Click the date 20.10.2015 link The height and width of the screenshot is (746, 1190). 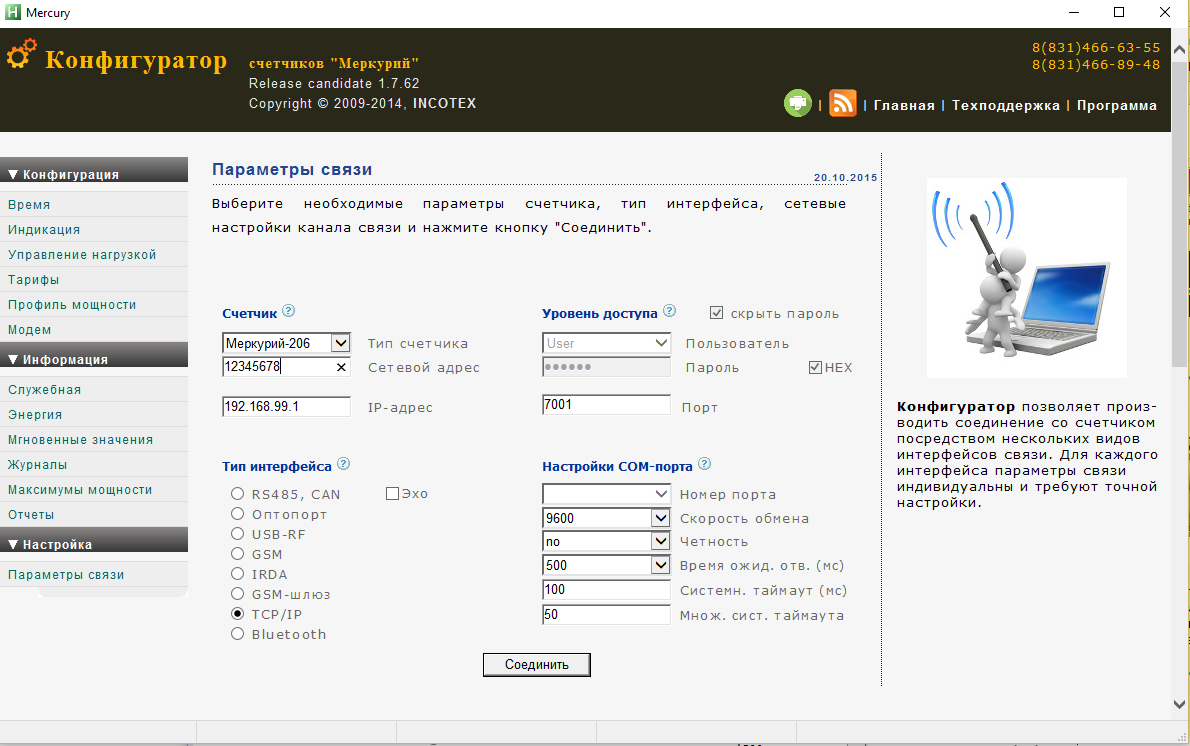point(845,178)
